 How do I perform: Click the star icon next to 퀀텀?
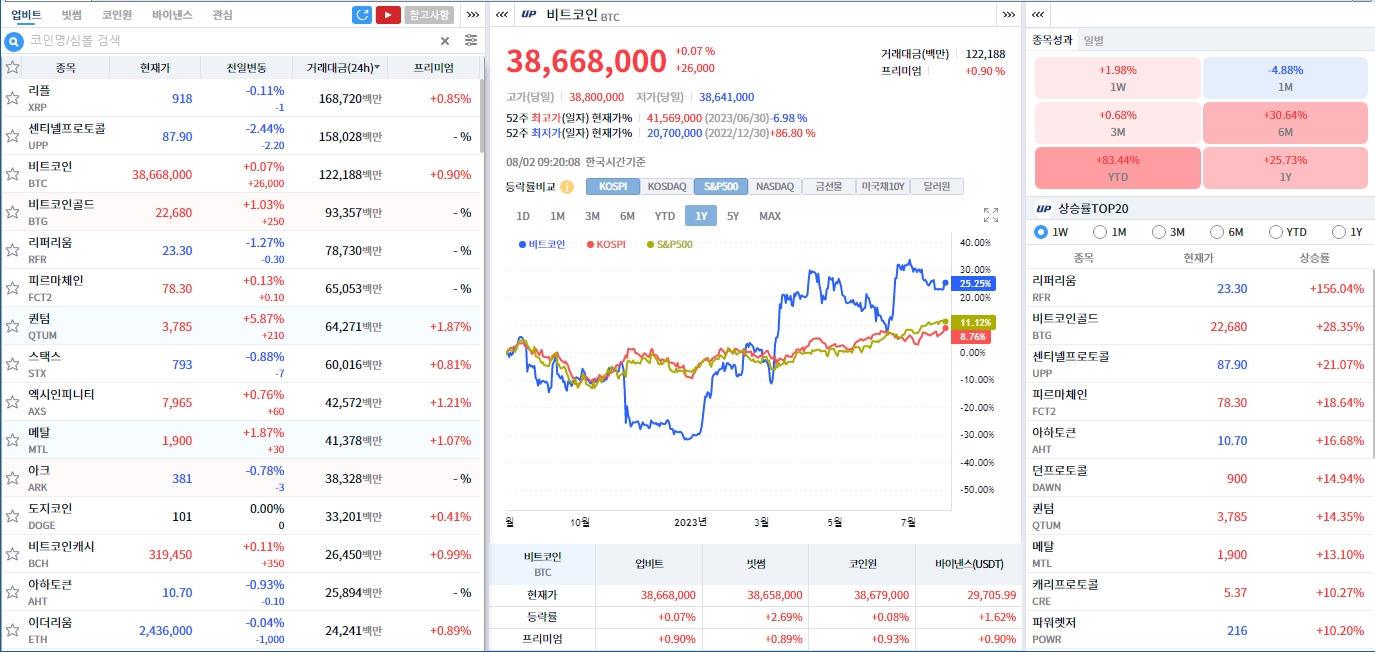tap(12, 325)
